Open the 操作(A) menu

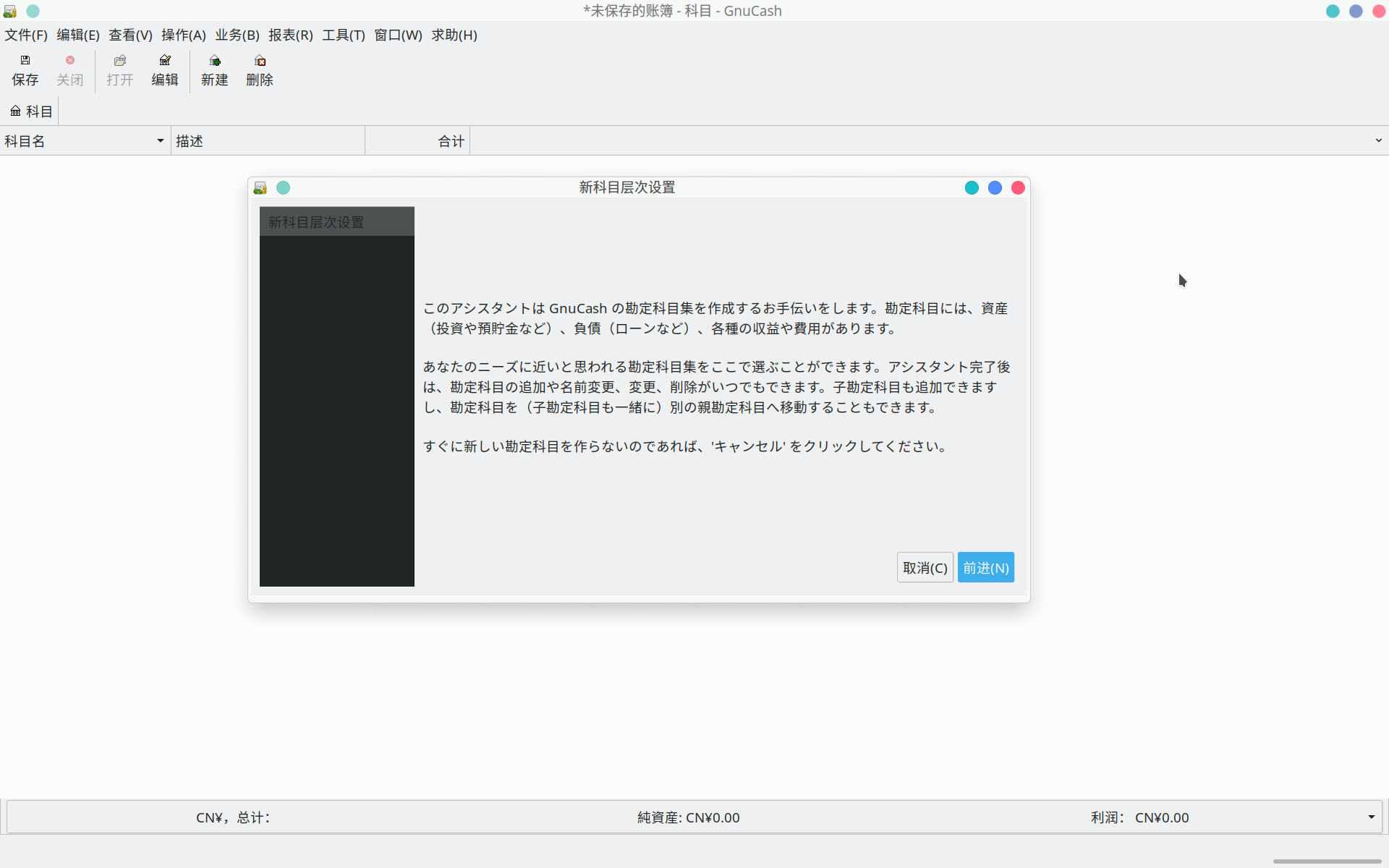[x=183, y=35]
